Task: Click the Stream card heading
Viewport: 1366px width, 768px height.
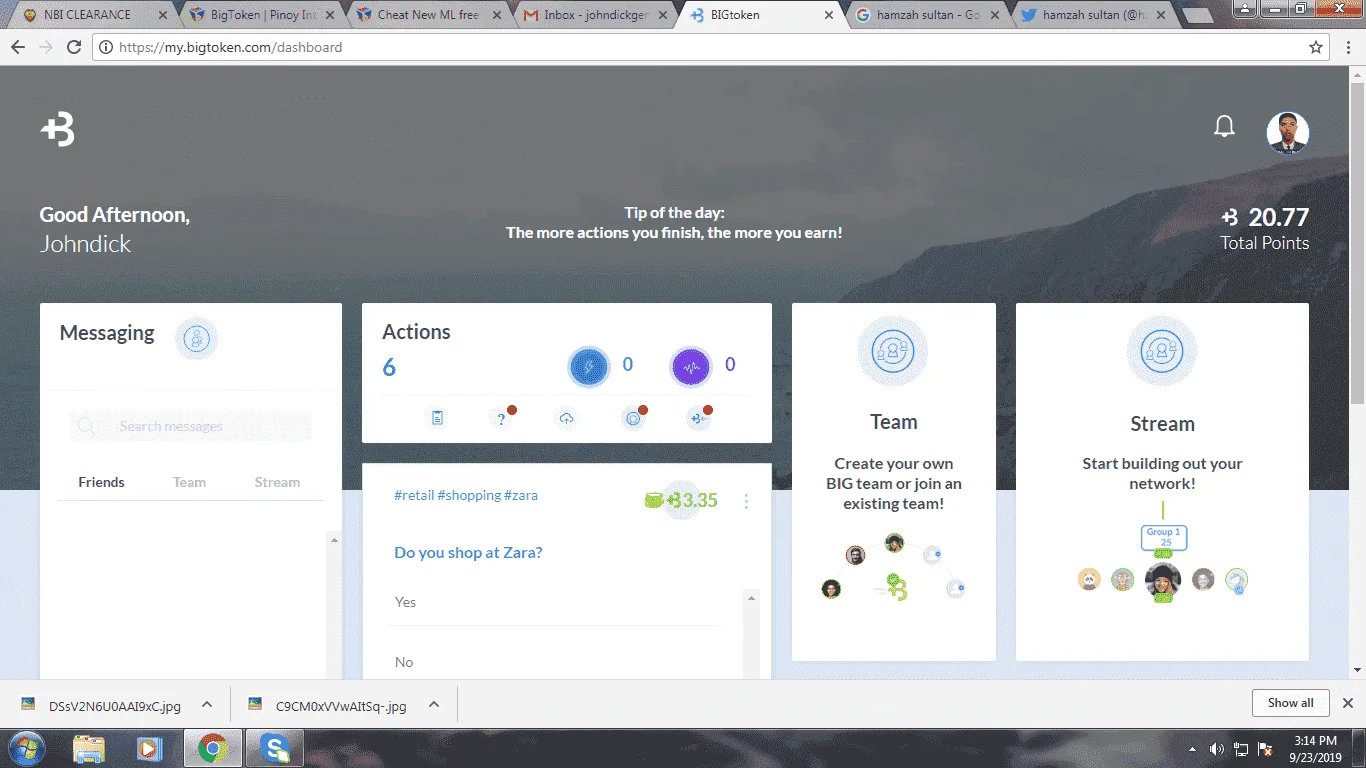Action: (1162, 424)
